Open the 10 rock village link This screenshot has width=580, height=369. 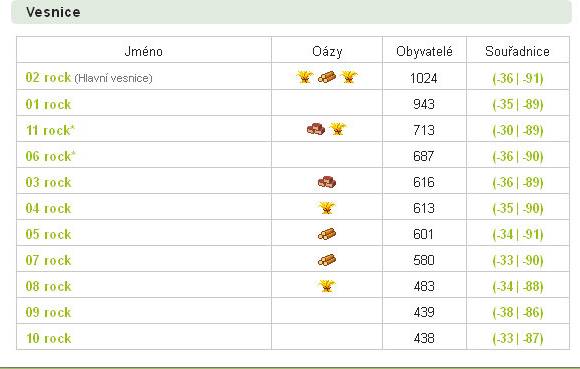tap(48, 338)
